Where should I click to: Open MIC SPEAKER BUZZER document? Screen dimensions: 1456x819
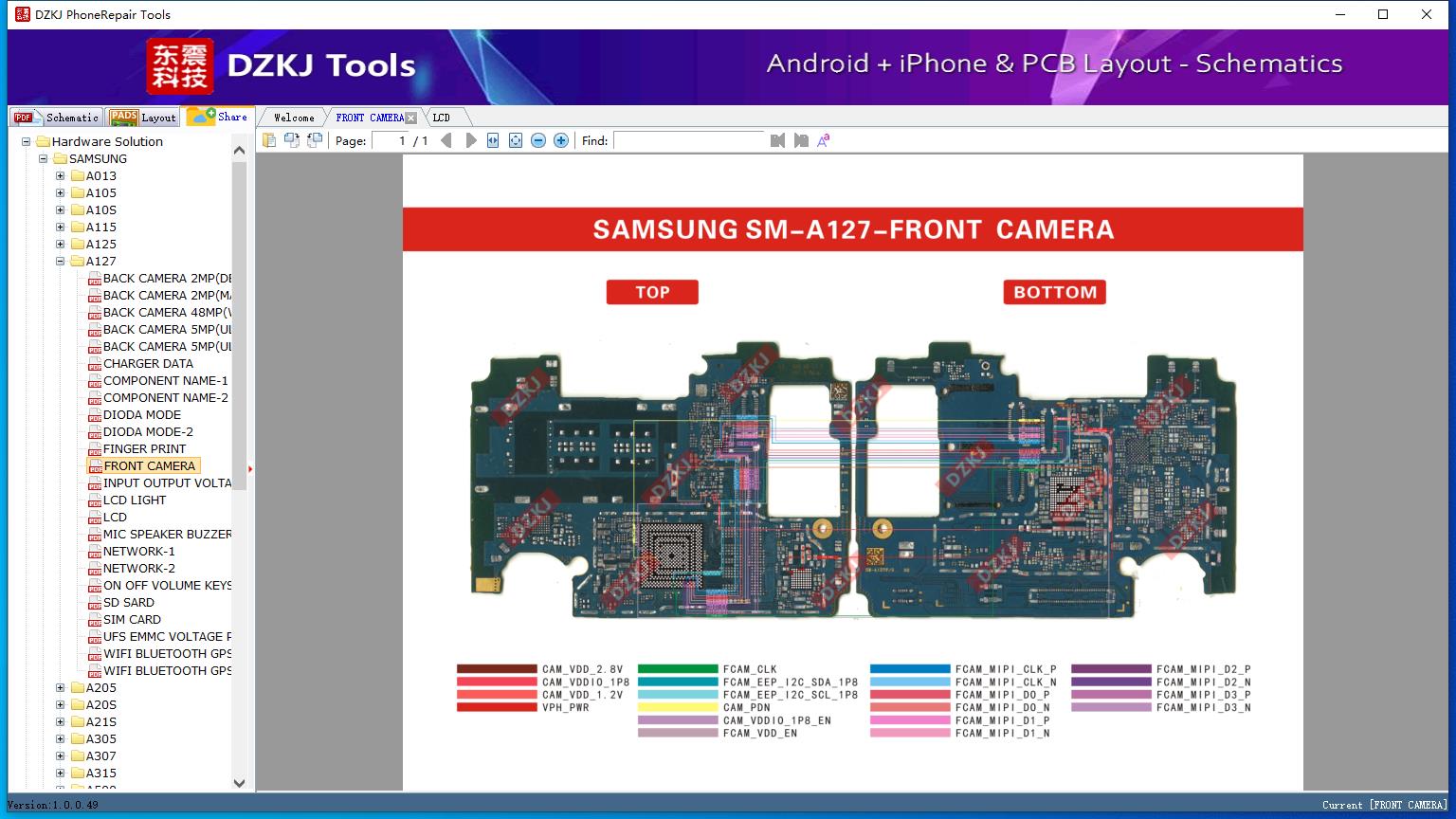167,535
